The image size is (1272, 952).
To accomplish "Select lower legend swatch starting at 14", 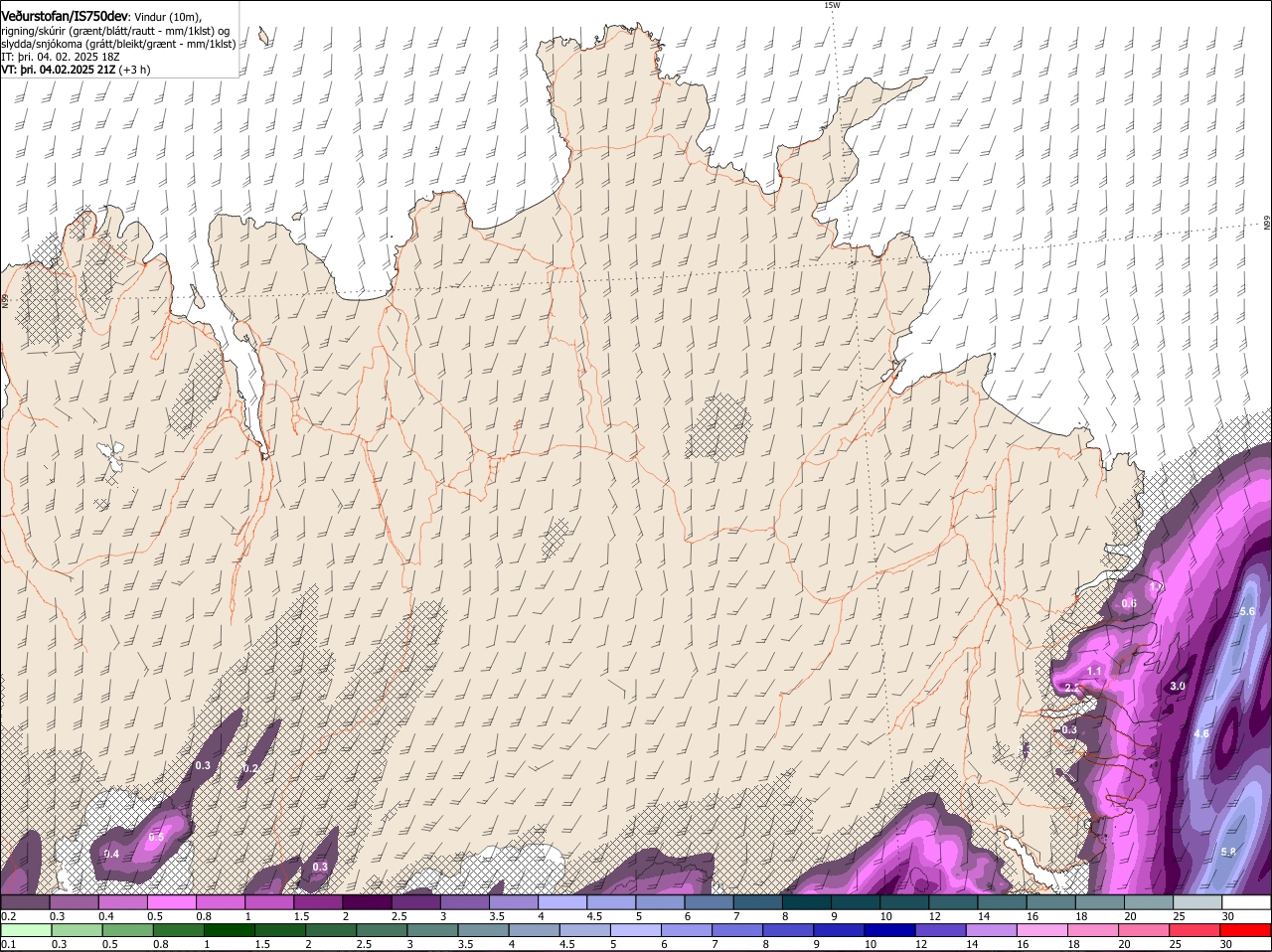I will click(992, 930).
